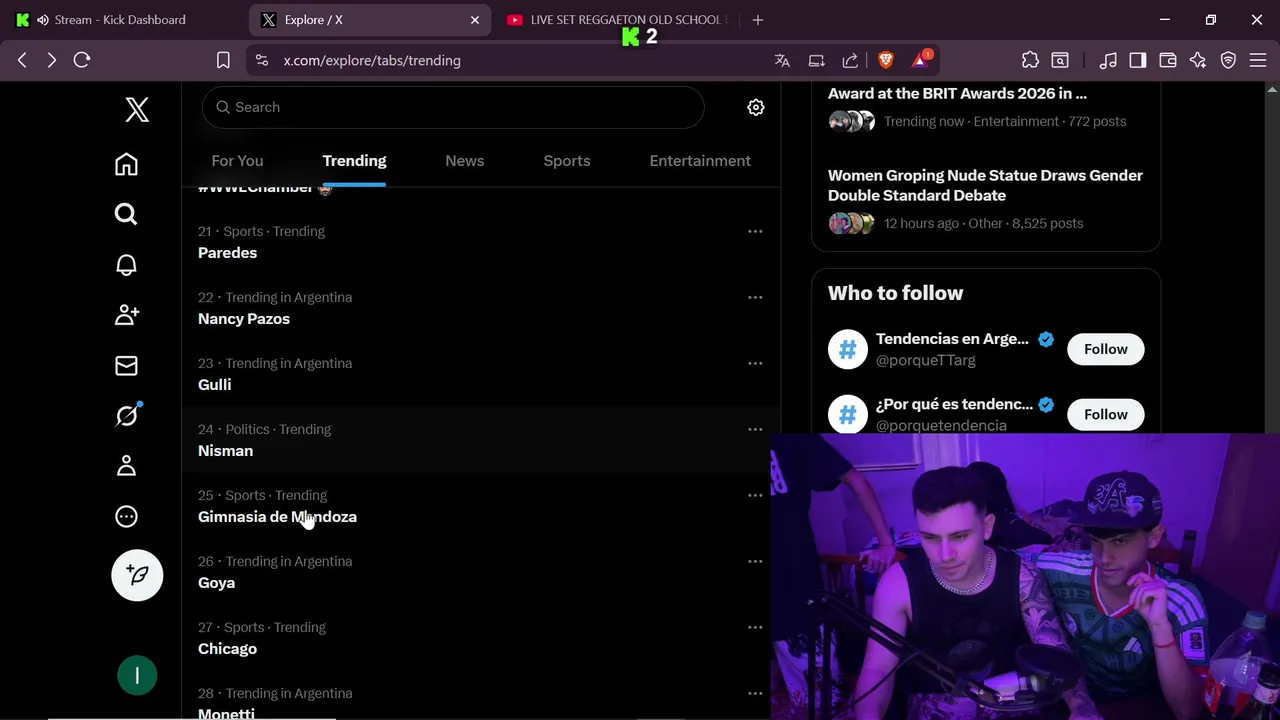Open more options for Nancy Pazos trend

tap(755, 297)
